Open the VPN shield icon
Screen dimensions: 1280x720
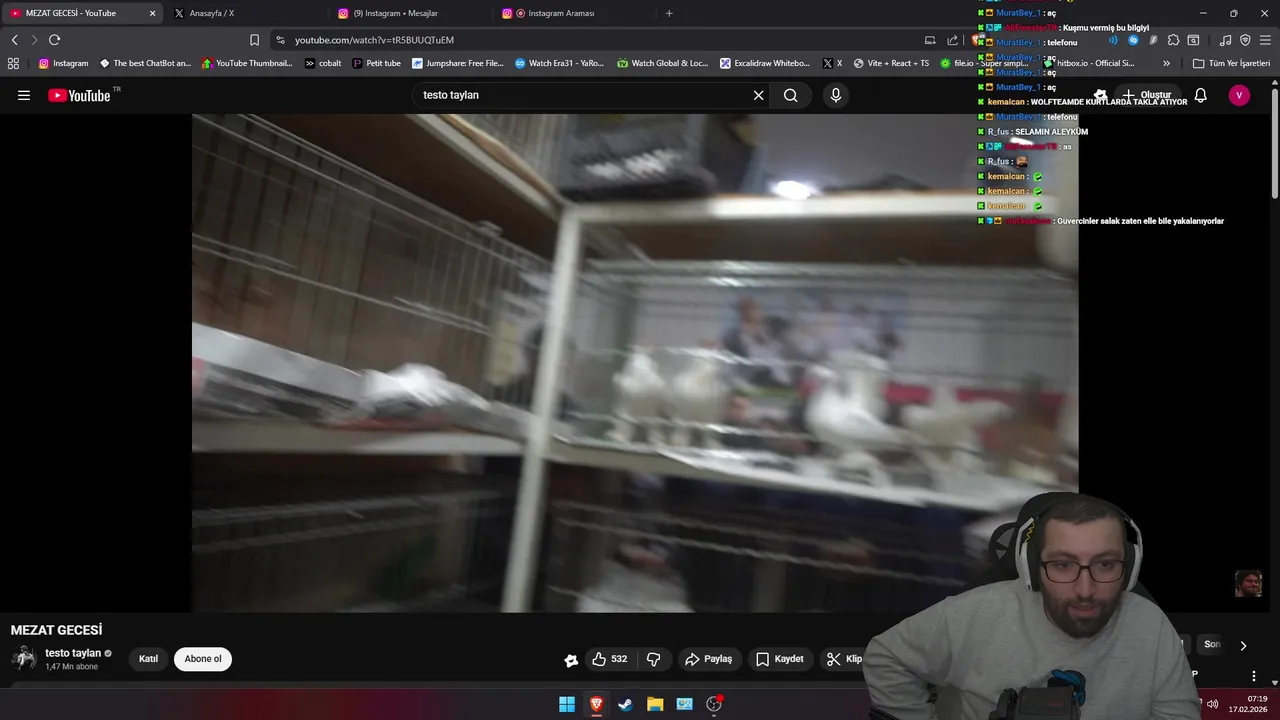1245,40
